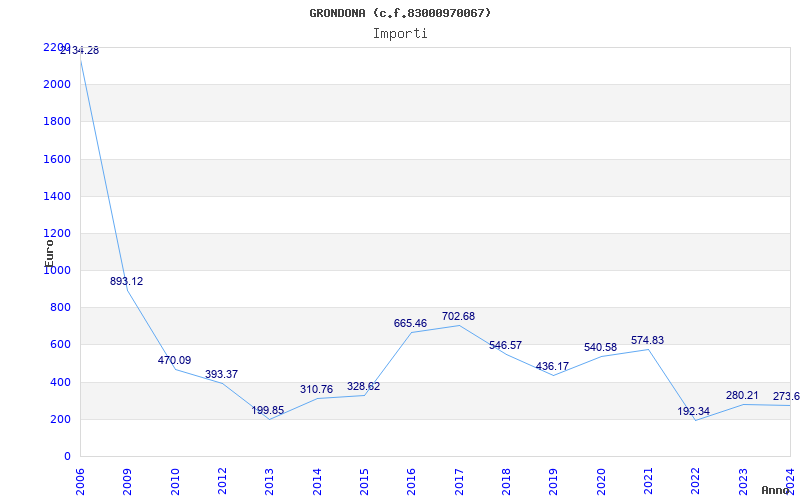Image resolution: width=800 pixels, height=500 pixels.
Task: Click the GRONDONA chart title
Action: 400,13
